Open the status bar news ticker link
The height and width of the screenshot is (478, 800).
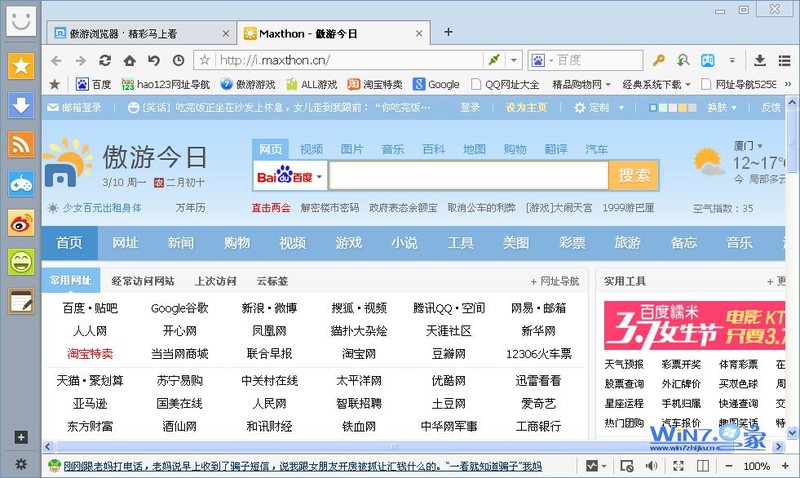(302, 466)
